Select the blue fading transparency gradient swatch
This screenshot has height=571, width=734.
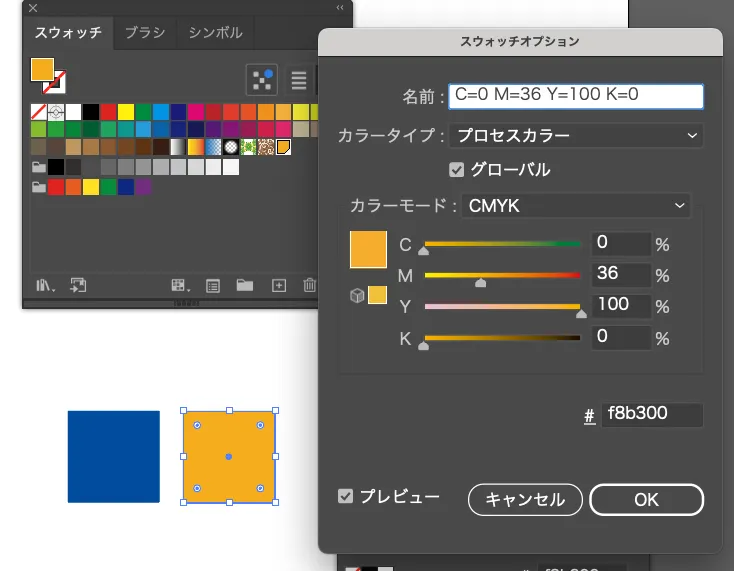pyautogui.click(x=213, y=147)
